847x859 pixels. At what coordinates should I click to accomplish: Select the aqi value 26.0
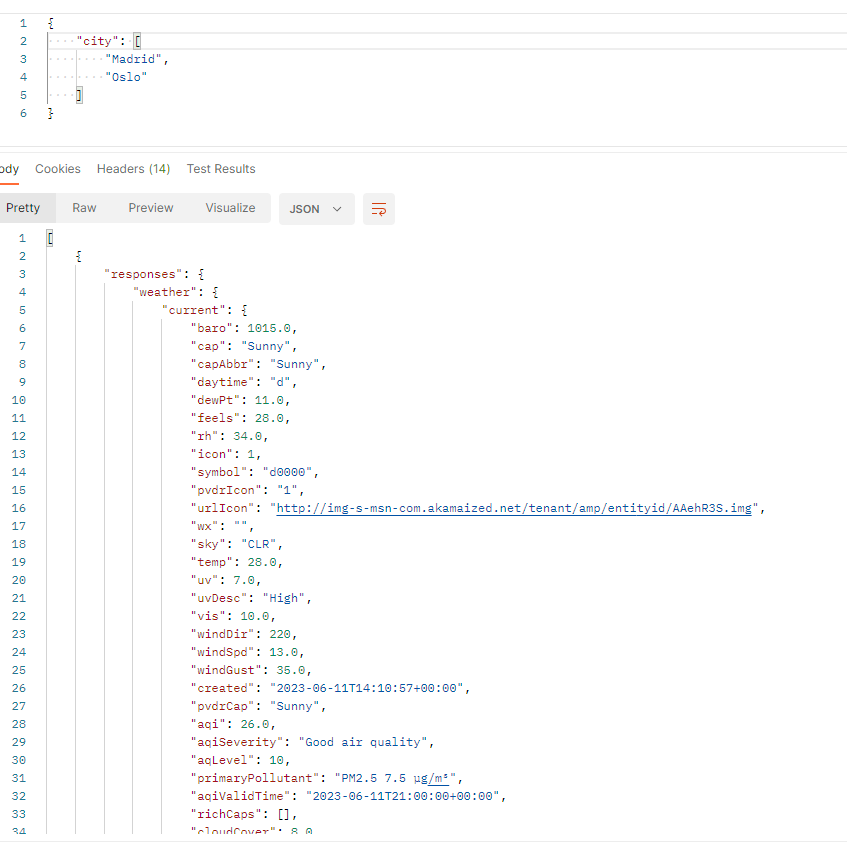pos(255,724)
